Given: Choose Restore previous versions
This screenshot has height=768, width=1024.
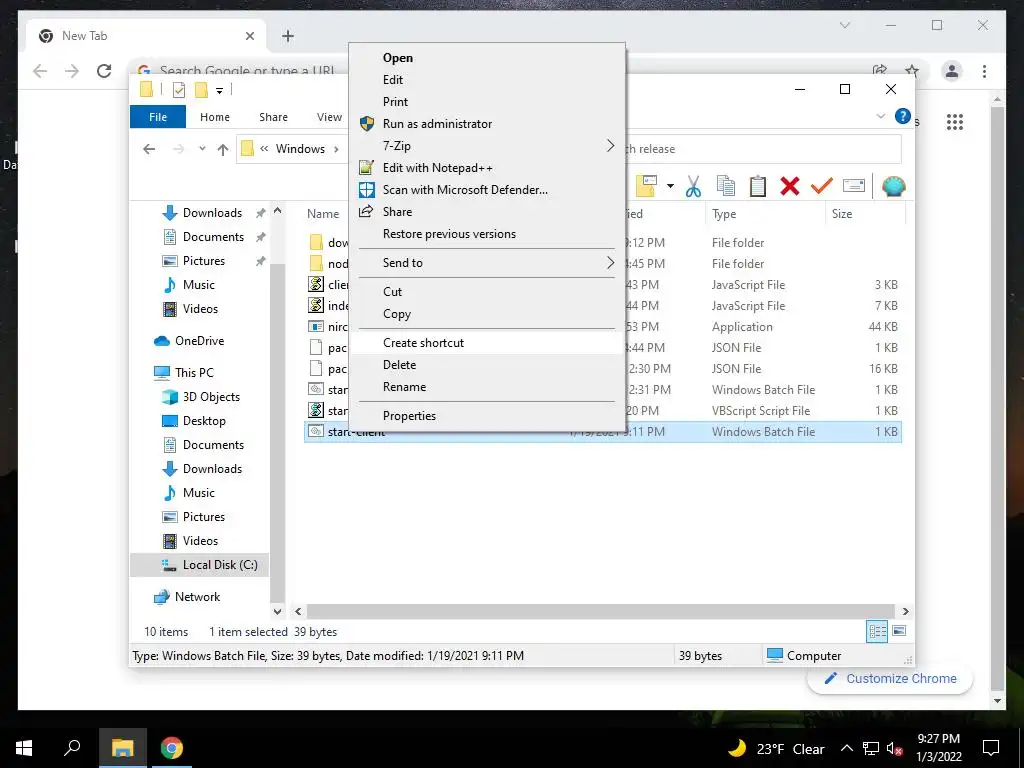Looking at the screenshot, I should 488,234.
